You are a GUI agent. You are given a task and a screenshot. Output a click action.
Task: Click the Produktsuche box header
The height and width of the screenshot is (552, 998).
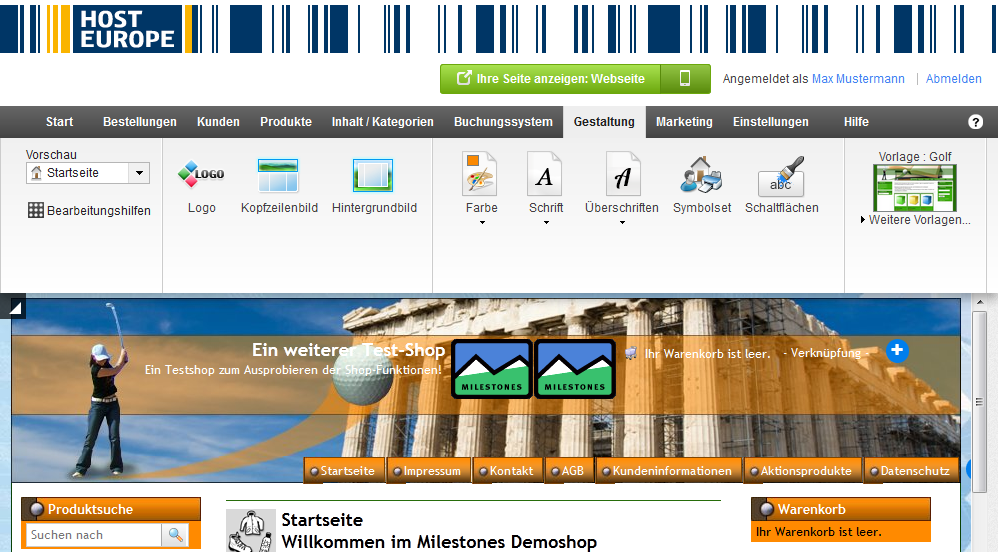point(111,509)
